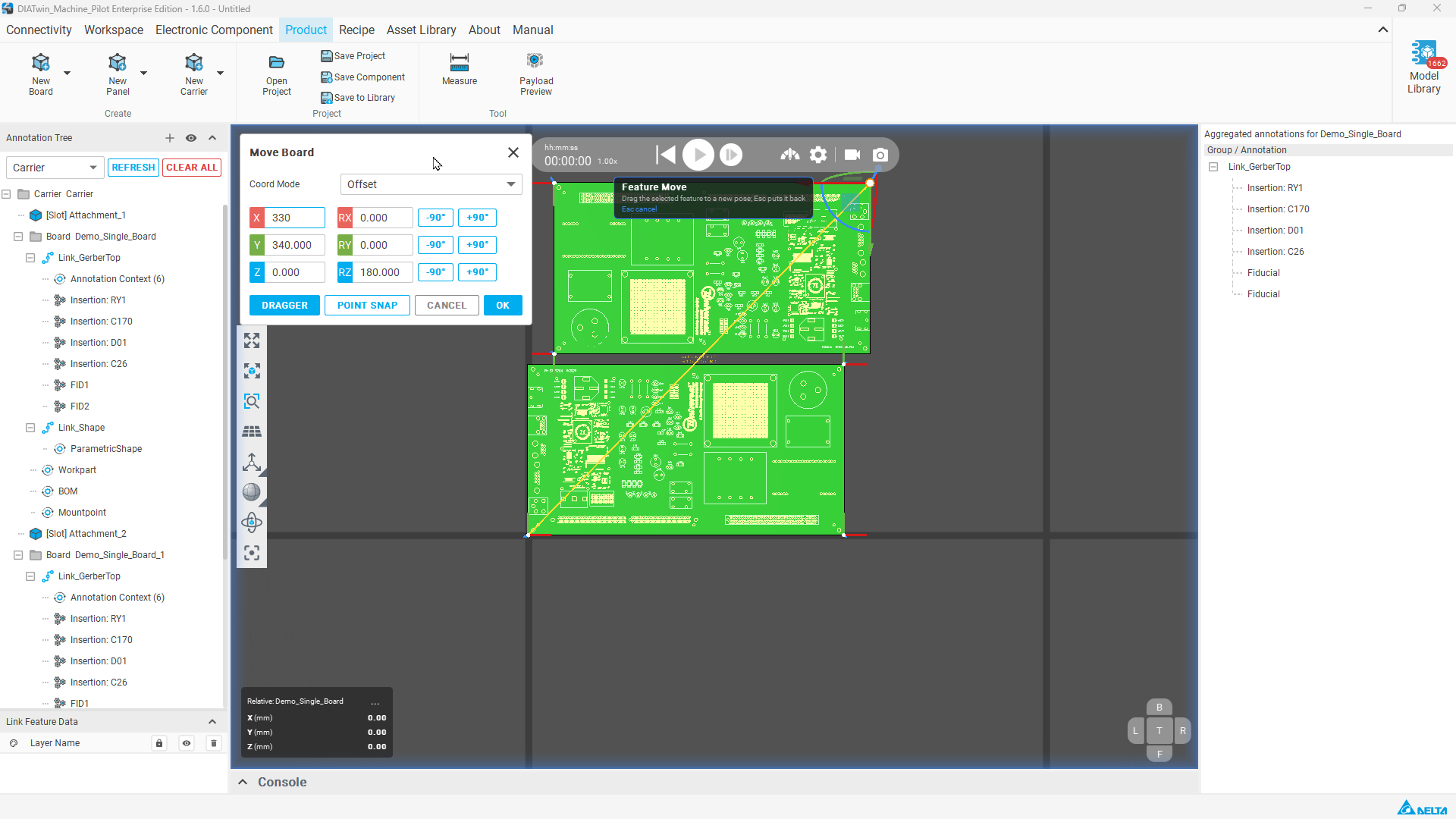Toggle Annotation Tree visibility eye
Viewport: 1456px width, 819px height.
tap(191, 138)
